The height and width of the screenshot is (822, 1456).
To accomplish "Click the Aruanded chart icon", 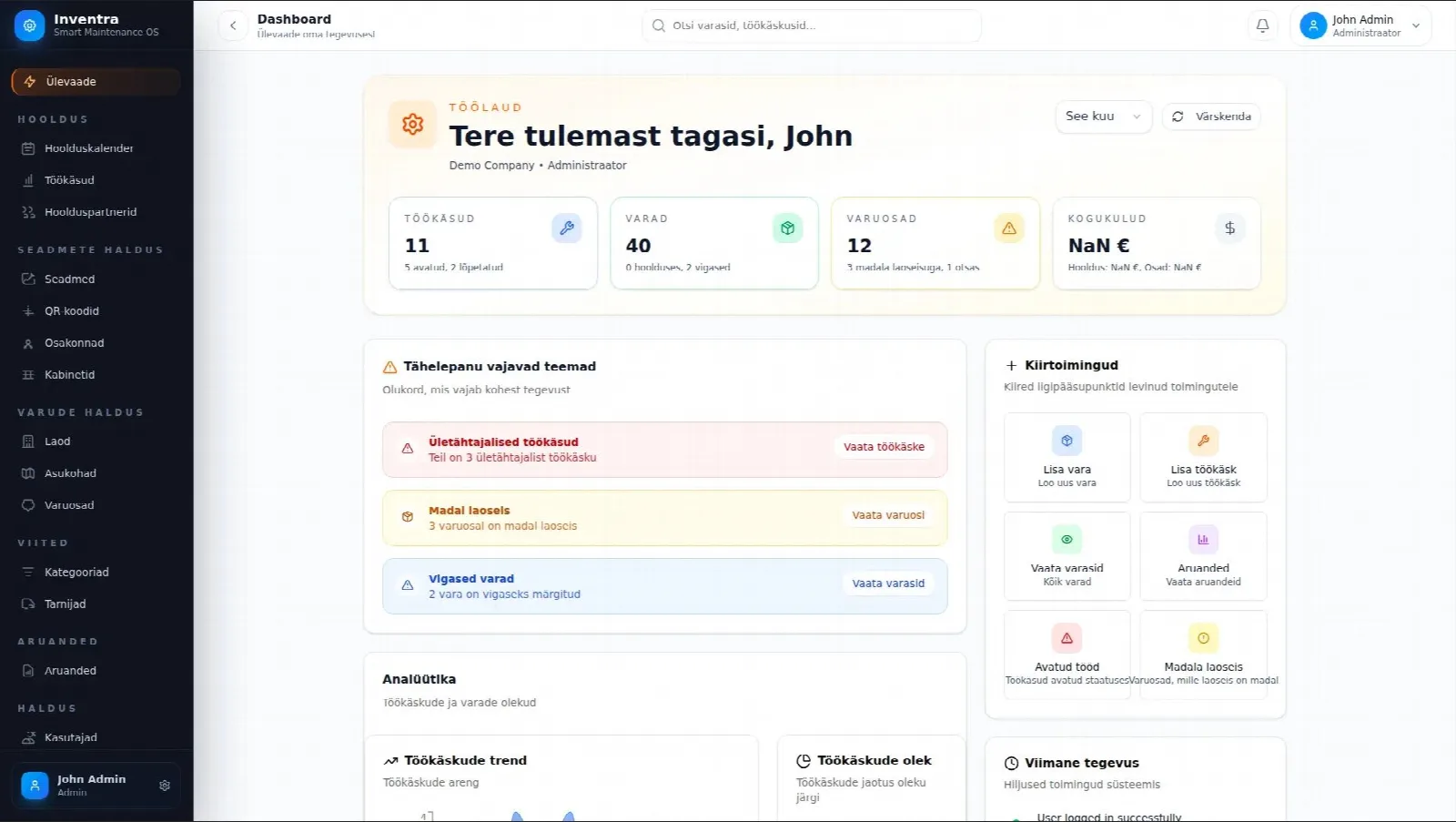I will (x=1203, y=539).
